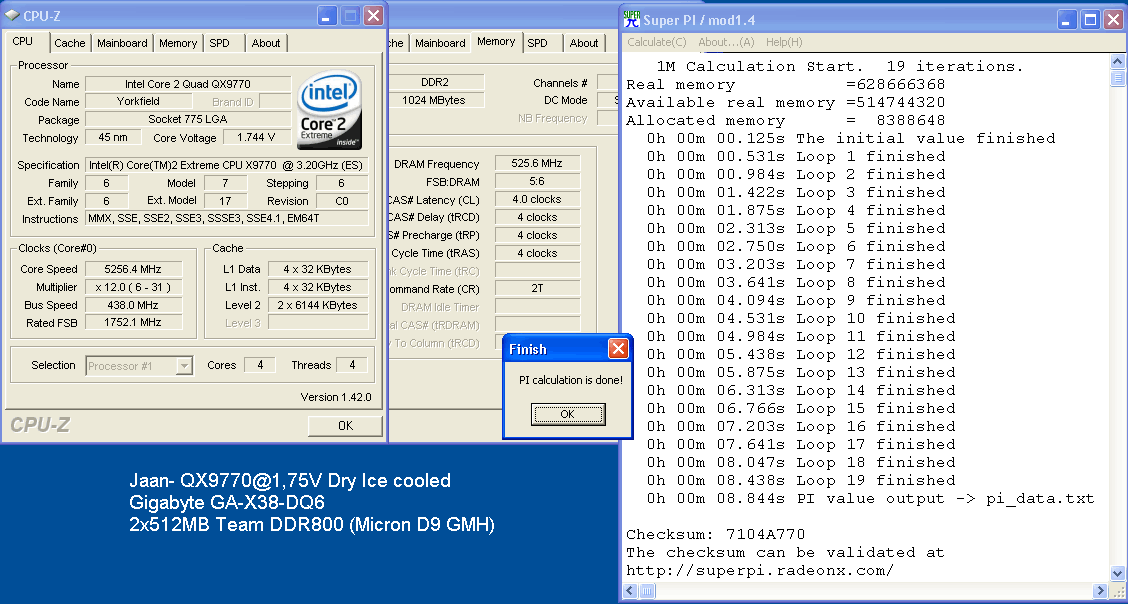The height and width of the screenshot is (604, 1128).
Task: Click the Ext. Model value '17'
Action: pos(225,201)
